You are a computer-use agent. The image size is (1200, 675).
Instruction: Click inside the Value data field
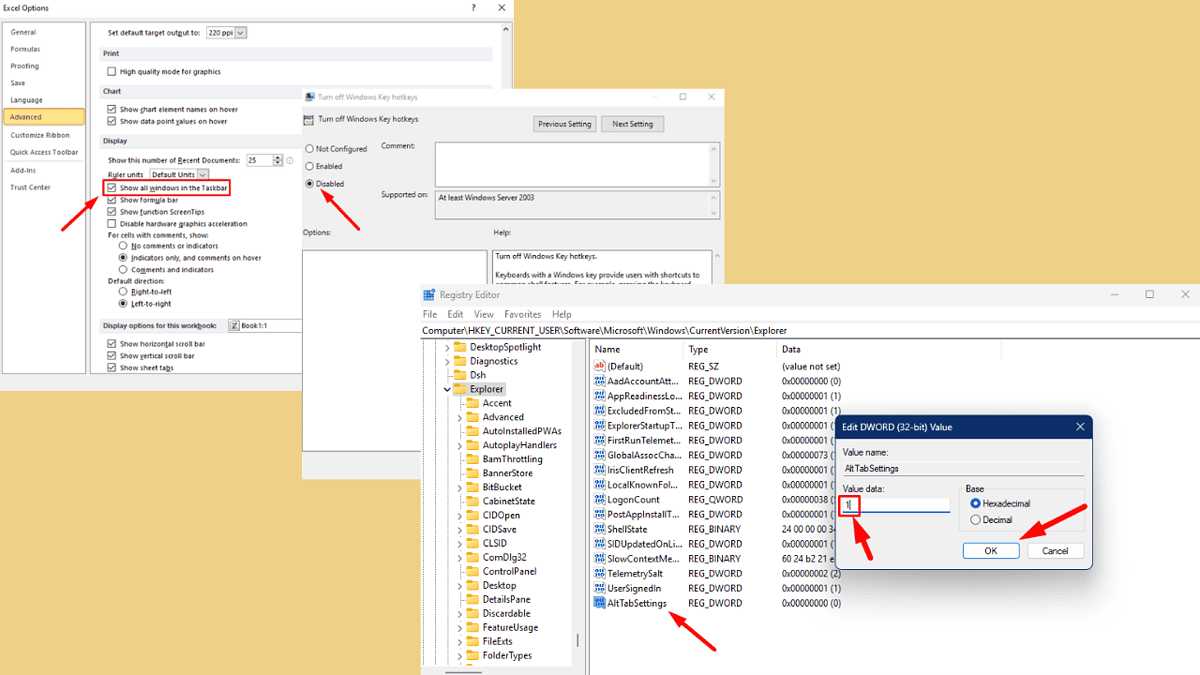tap(895, 505)
